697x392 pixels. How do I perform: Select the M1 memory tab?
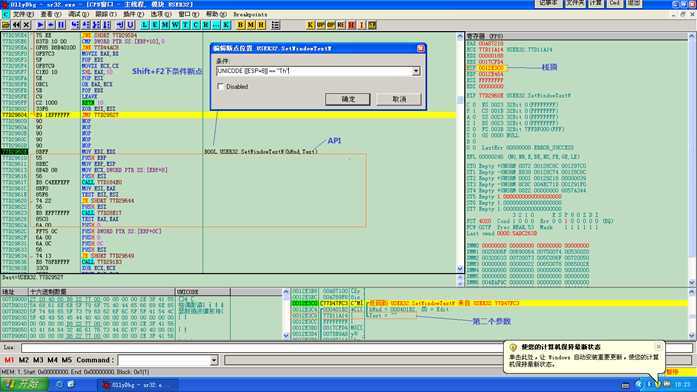tap(9, 360)
